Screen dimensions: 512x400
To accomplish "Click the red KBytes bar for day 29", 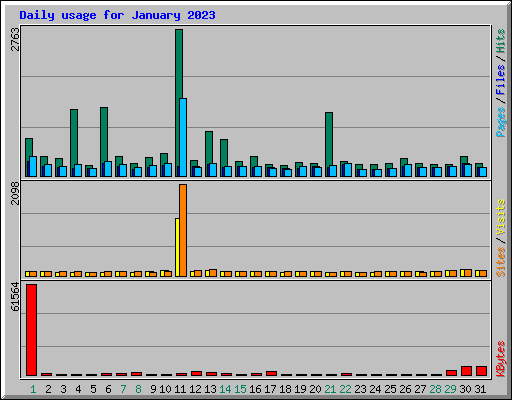I will (451, 373).
